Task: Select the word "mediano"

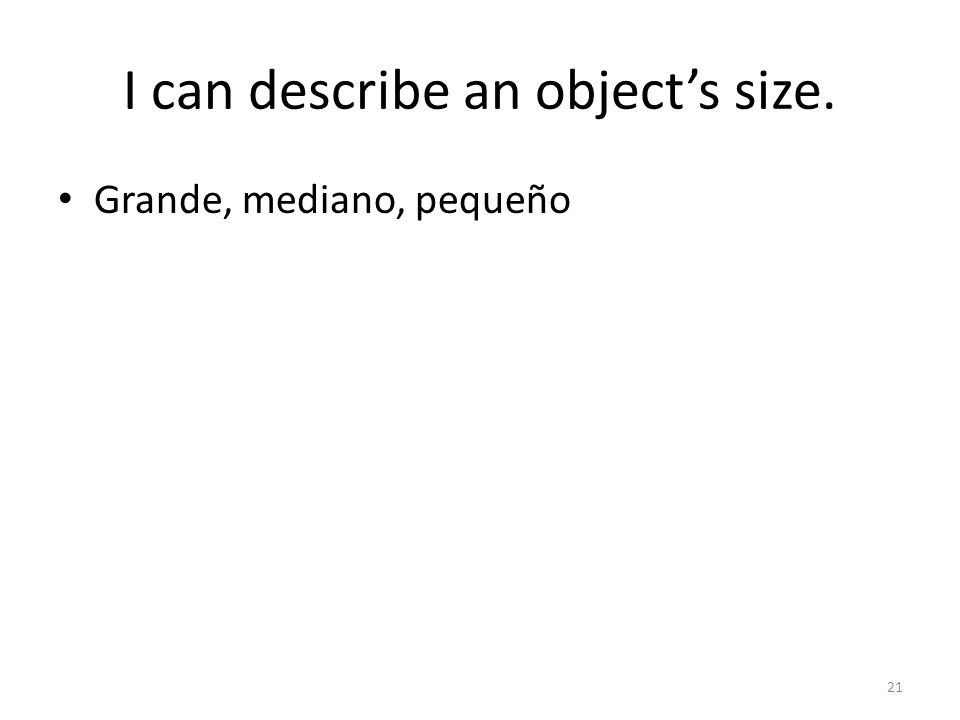Action: click(x=319, y=200)
